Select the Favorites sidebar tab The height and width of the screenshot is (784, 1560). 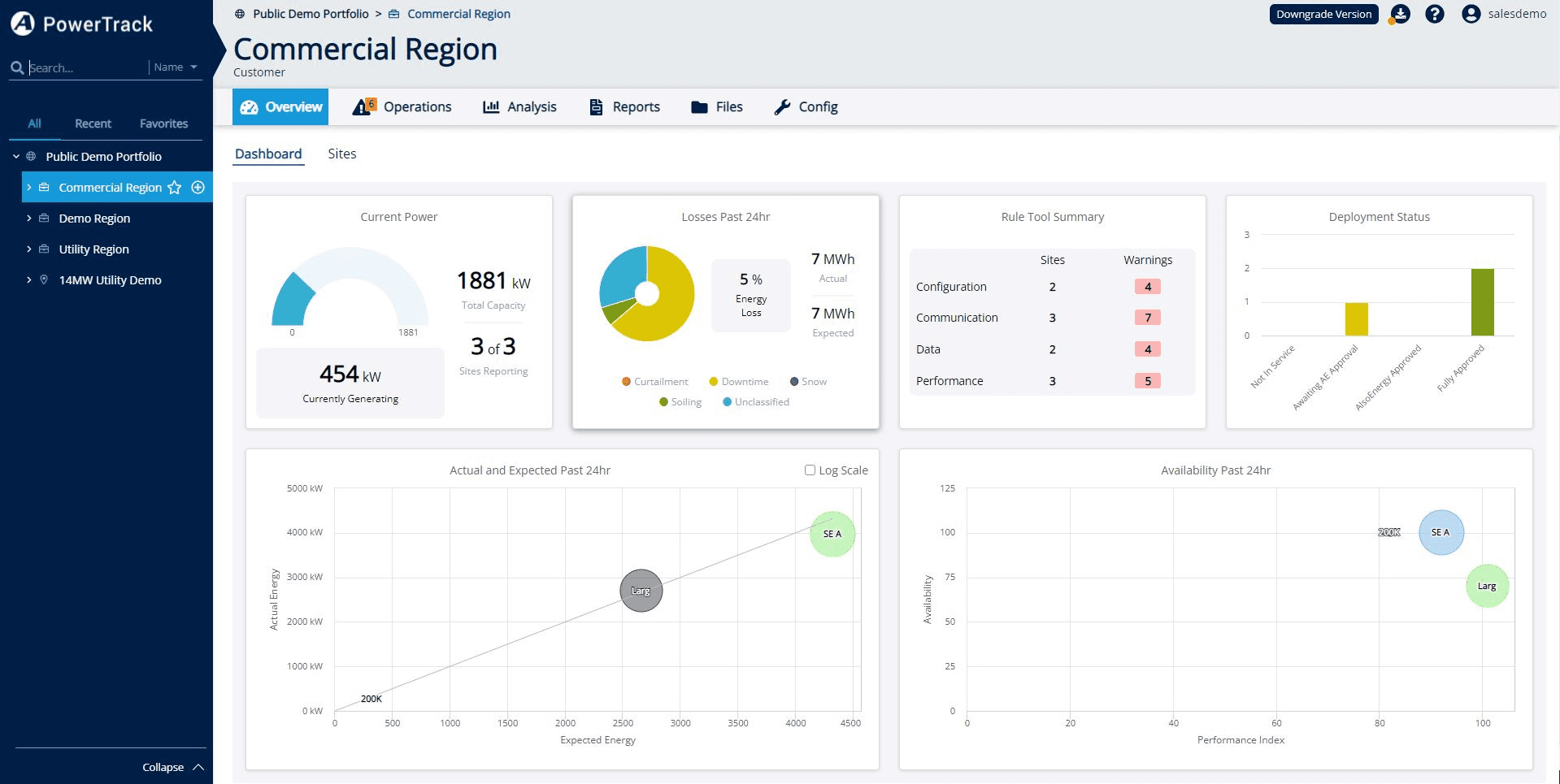pos(163,123)
